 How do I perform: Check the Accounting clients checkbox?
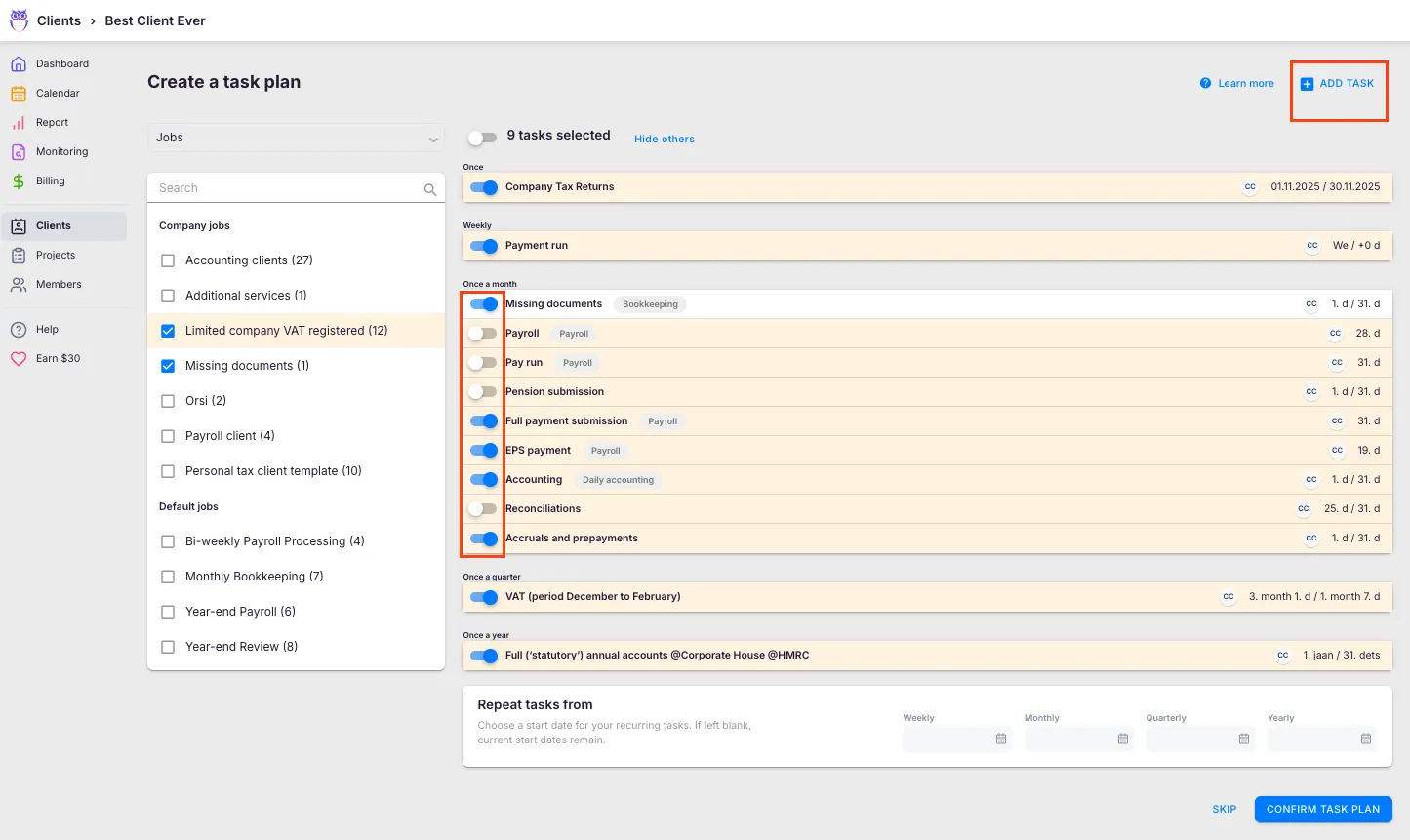tap(168, 260)
